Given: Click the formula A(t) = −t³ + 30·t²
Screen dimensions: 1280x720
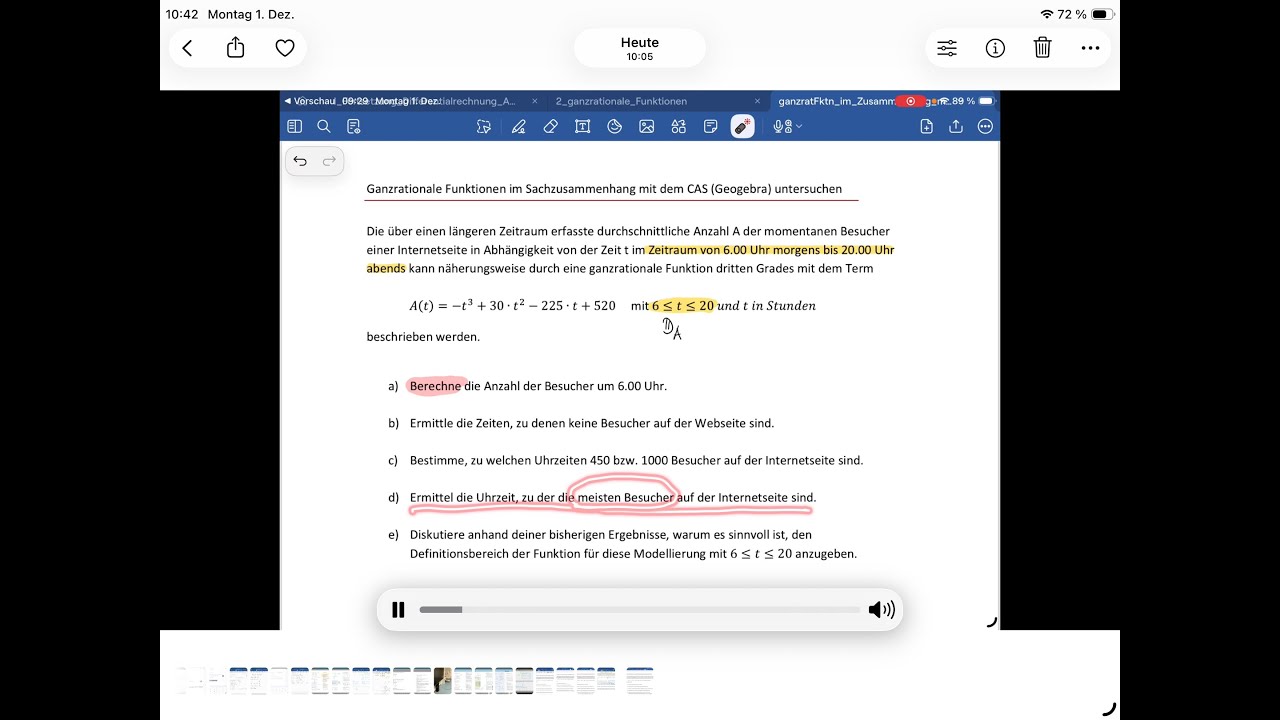Looking at the screenshot, I should (x=512, y=306).
